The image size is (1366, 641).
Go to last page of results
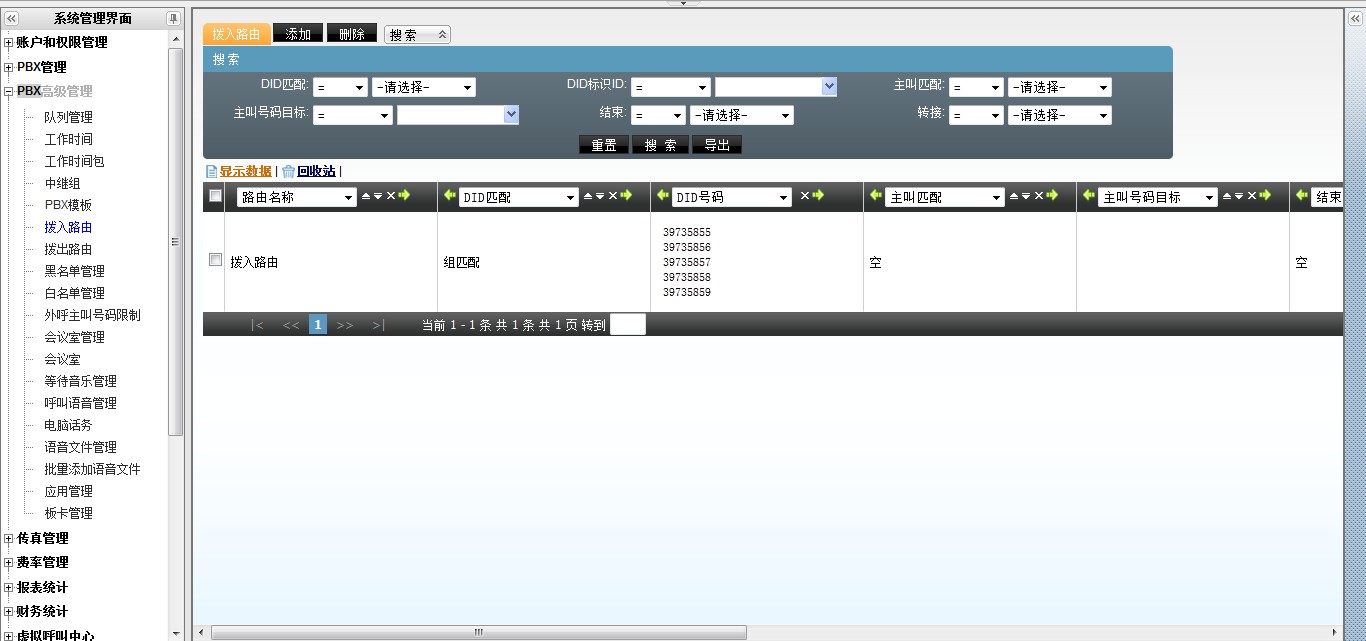(x=378, y=325)
